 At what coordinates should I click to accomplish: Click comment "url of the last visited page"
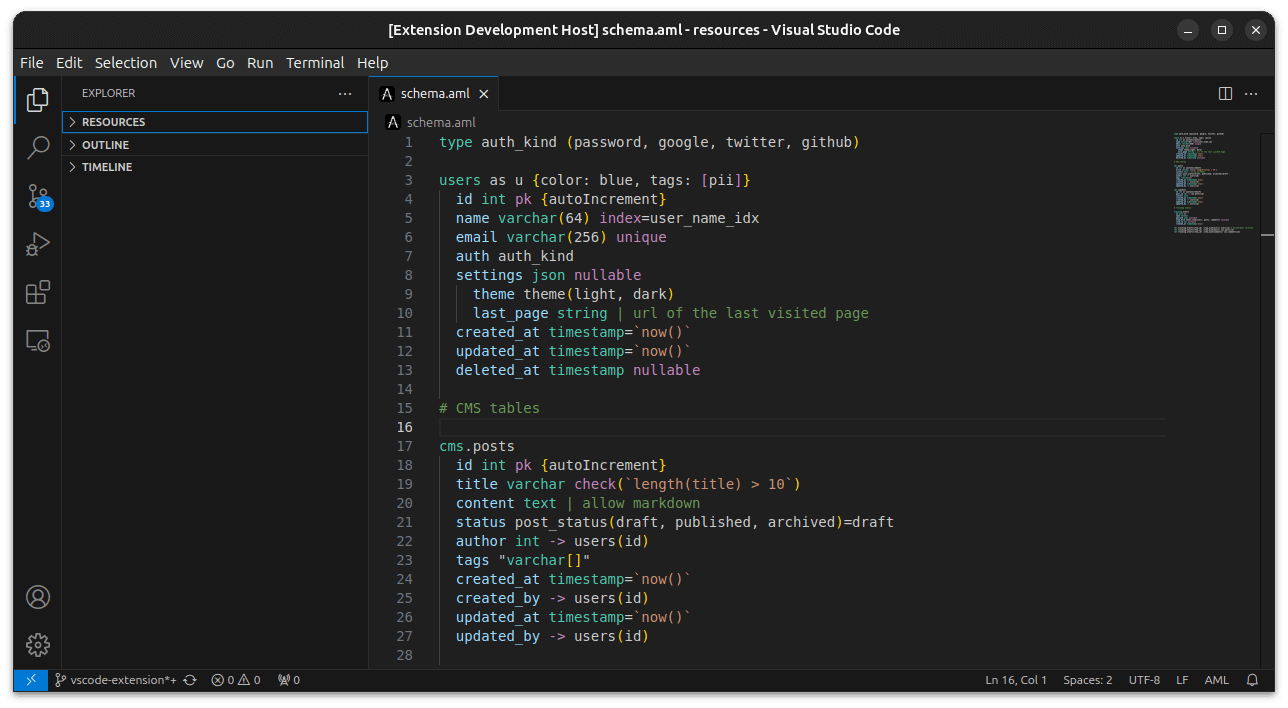(751, 313)
